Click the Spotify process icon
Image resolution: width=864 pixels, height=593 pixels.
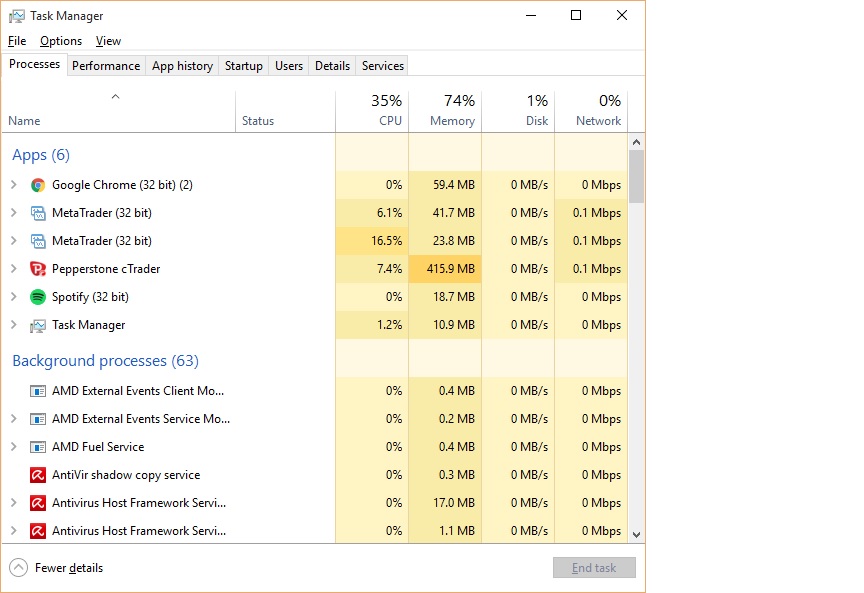click(x=37, y=297)
